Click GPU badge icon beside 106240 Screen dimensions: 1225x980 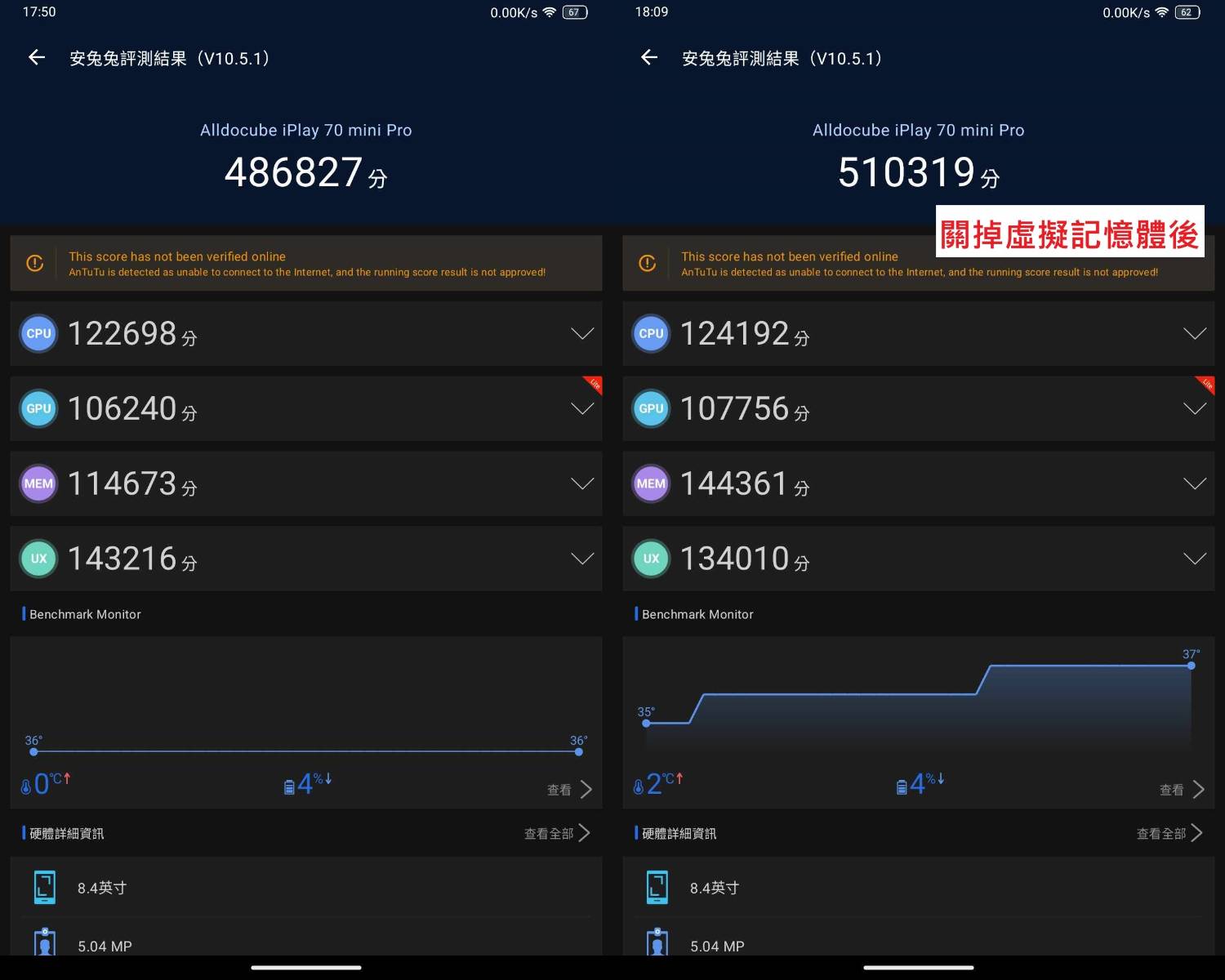pyautogui.click(x=38, y=408)
